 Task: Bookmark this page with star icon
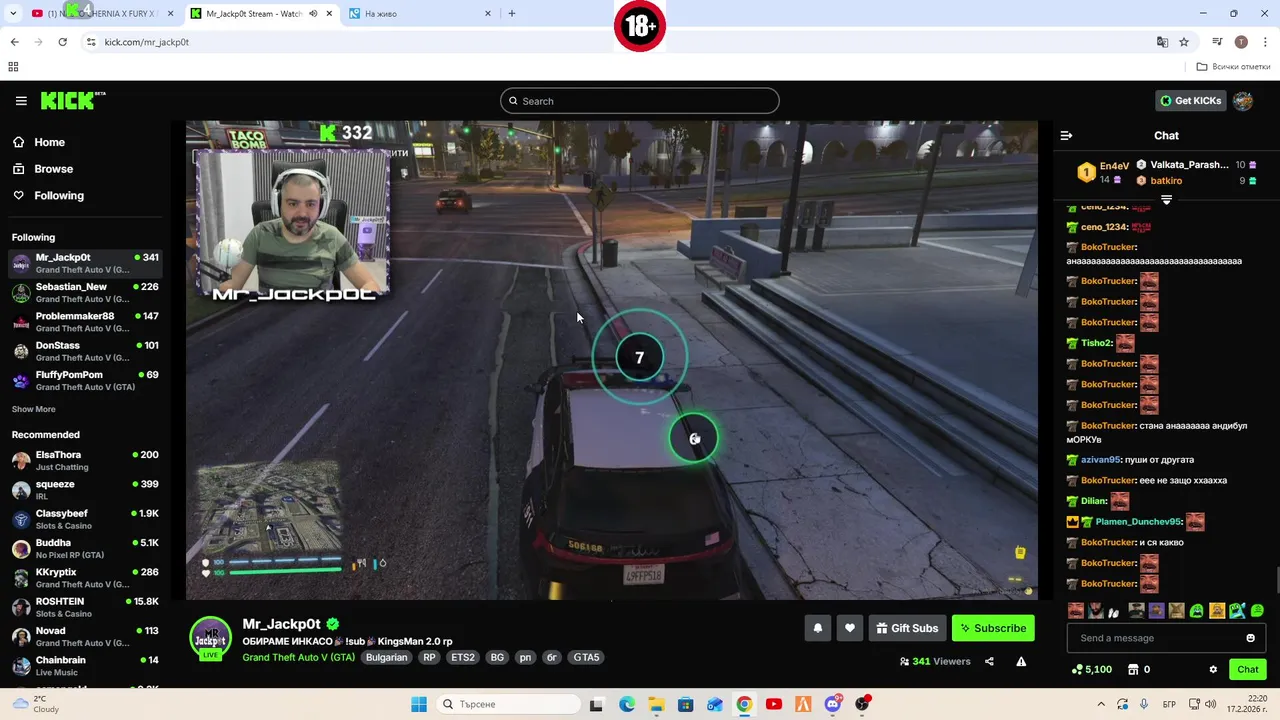point(1184,42)
